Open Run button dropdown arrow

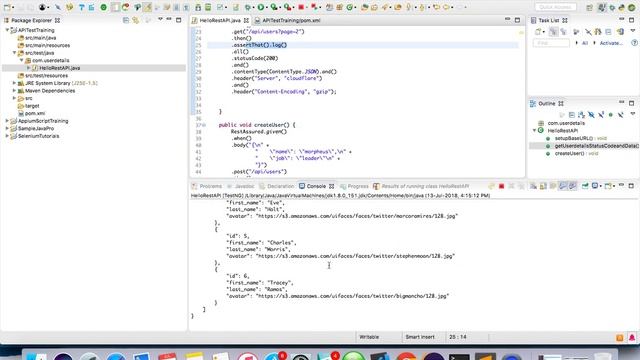pyautogui.click(x=267, y=7)
